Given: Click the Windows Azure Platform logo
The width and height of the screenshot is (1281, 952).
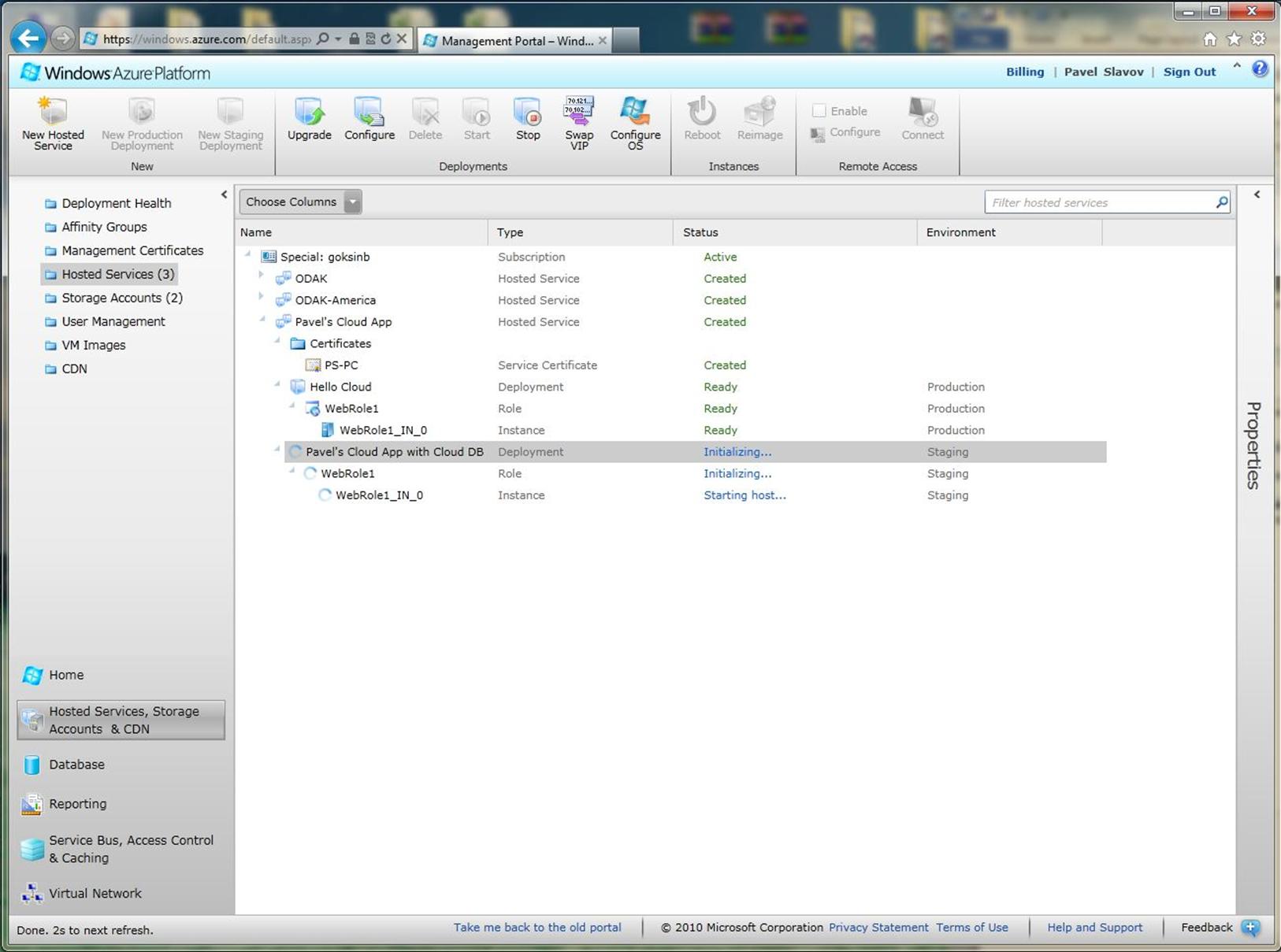Looking at the screenshot, I should click(x=116, y=72).
